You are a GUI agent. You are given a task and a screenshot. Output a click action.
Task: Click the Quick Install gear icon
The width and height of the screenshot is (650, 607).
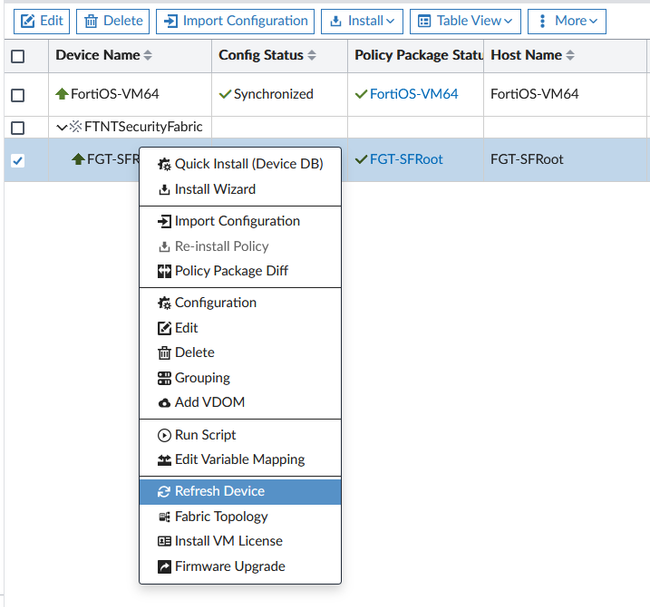tap(165, 164)
